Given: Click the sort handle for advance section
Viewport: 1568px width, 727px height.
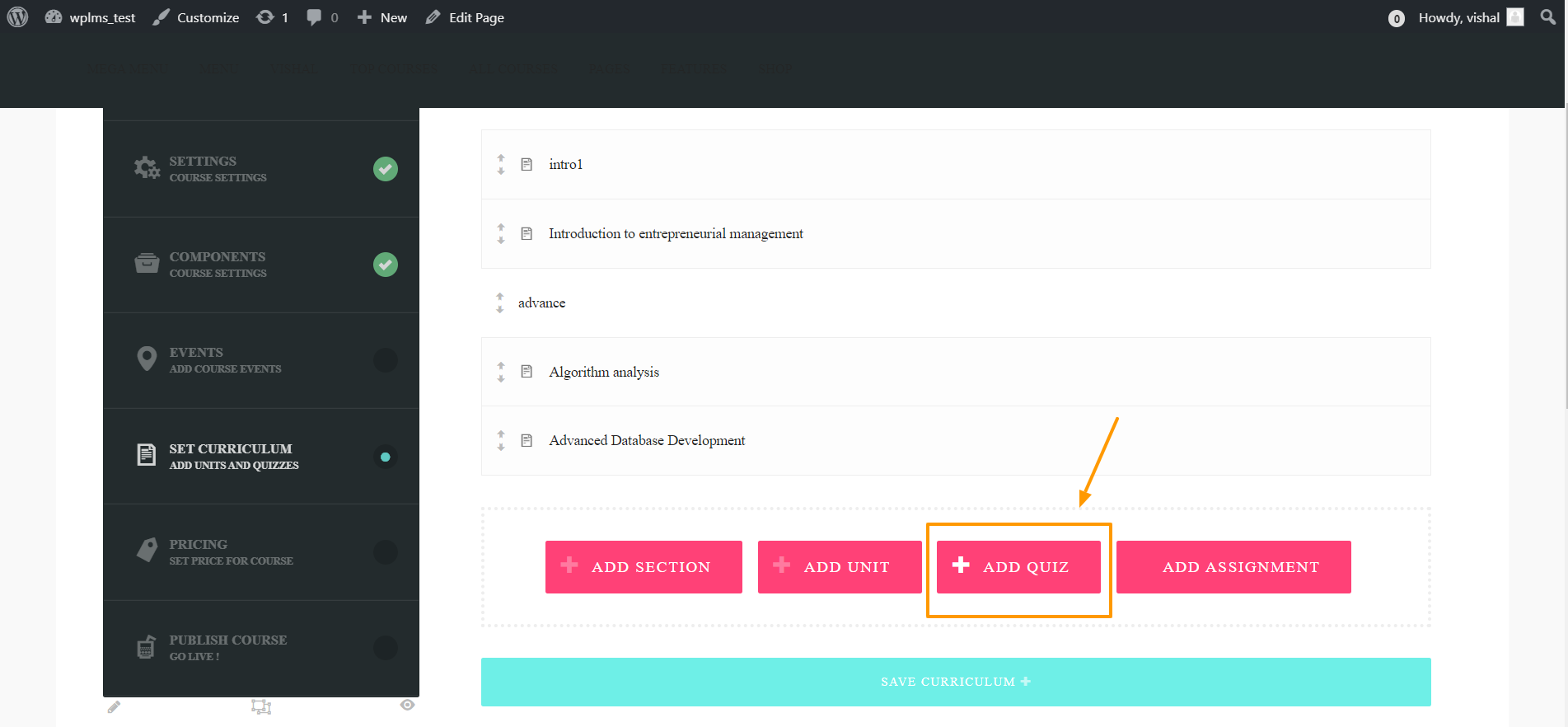Looking at the screenshot, I should 500,303.
